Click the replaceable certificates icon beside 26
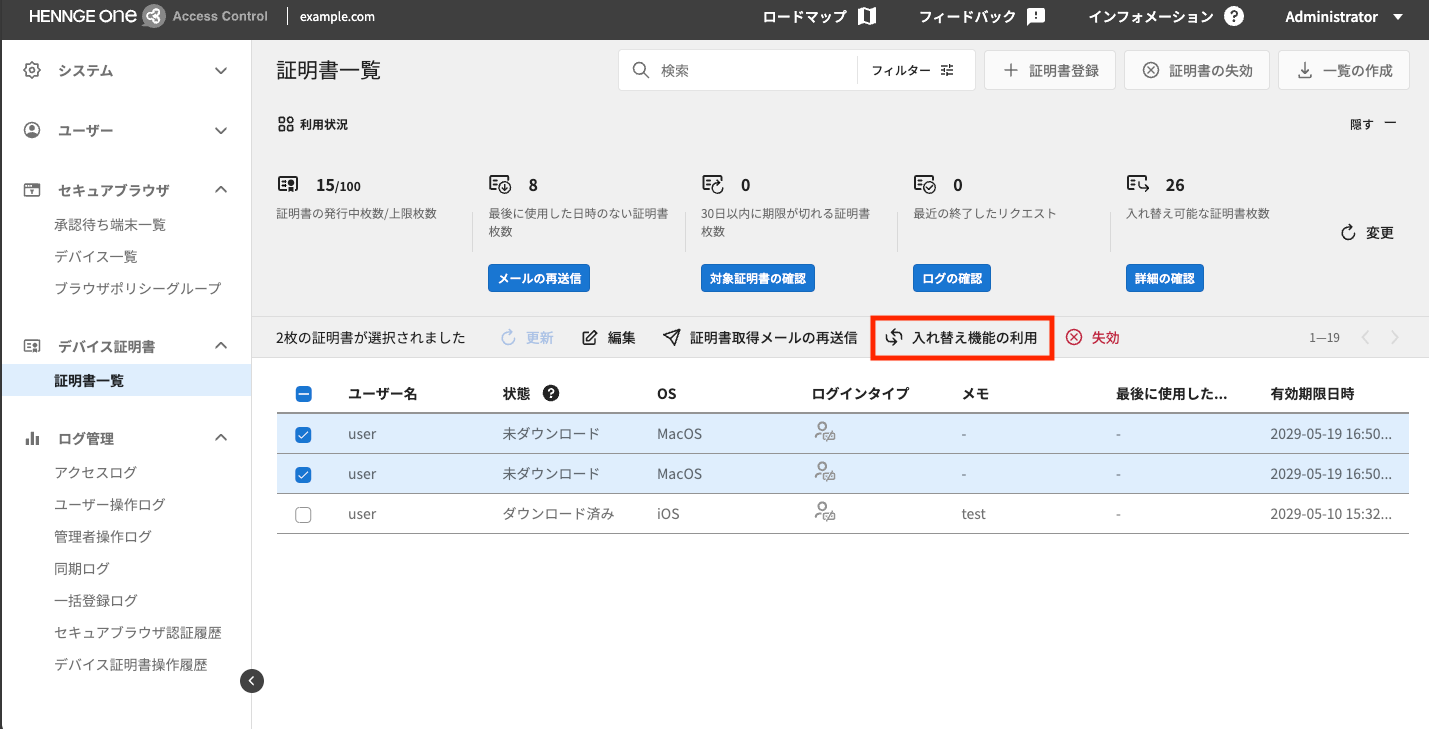Viewport: 1429px width, 729px height. [x=1137, y=184]
